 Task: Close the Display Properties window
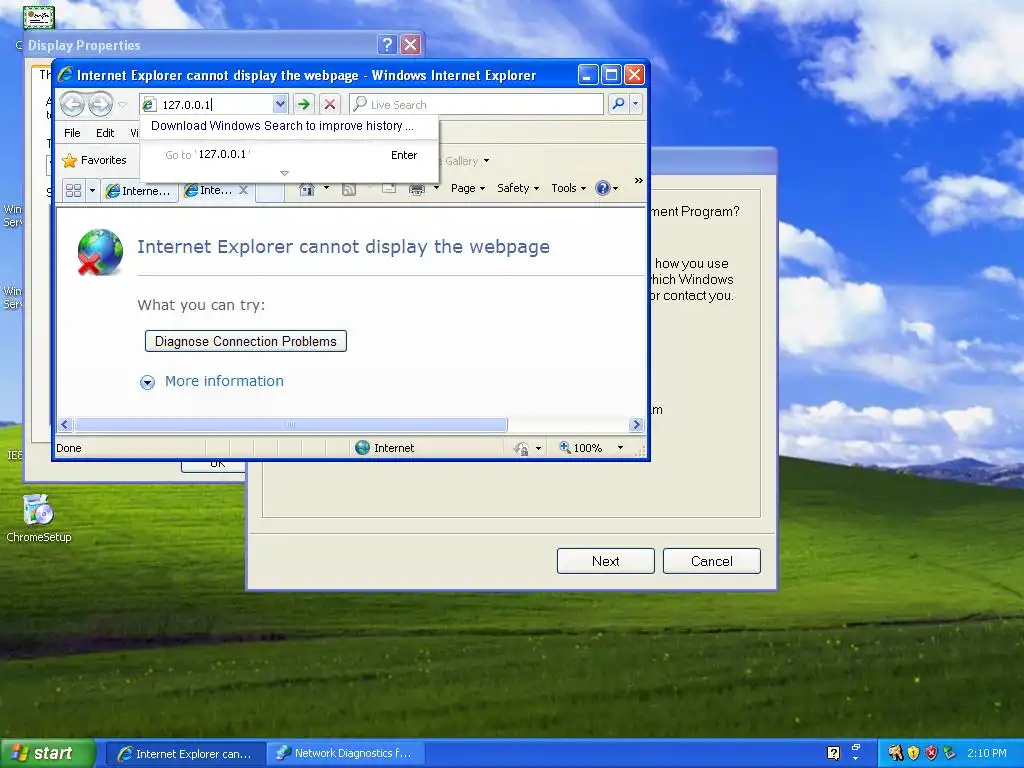click(x=410, y=44)
